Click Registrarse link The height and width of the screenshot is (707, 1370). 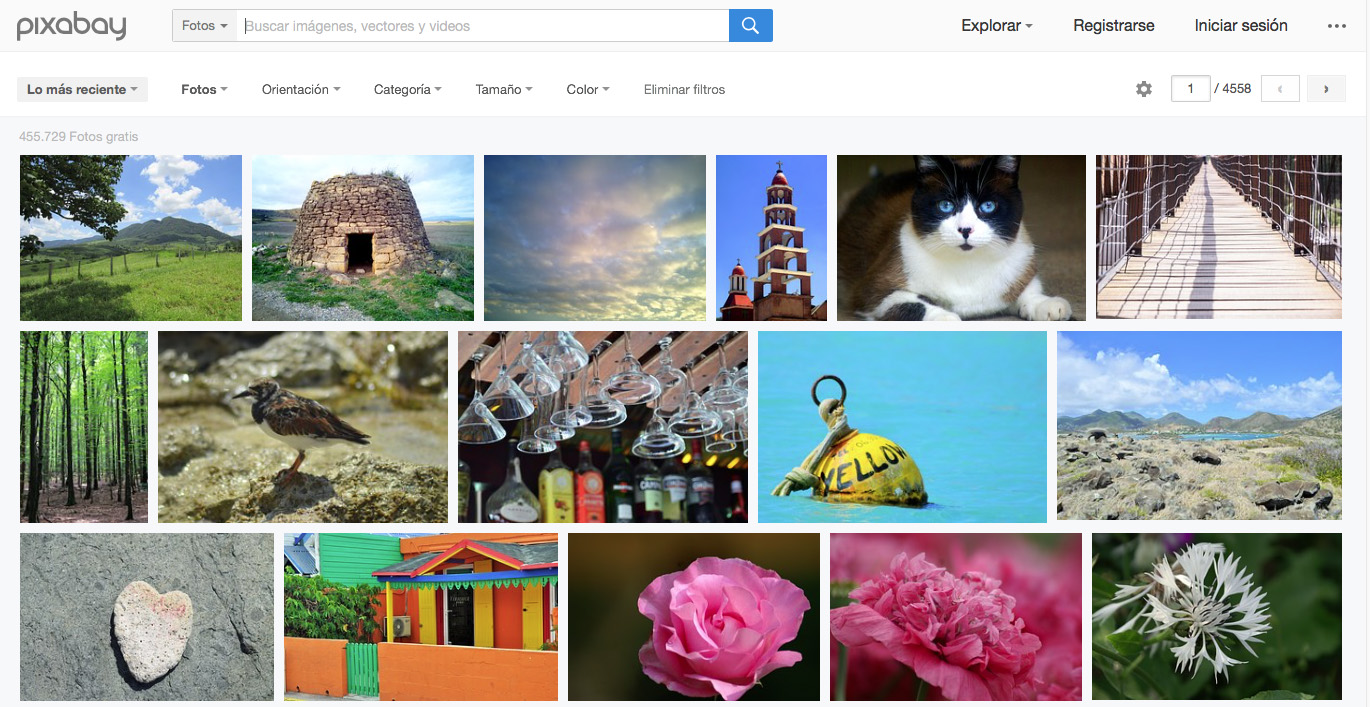click(x=1113, y=26)
